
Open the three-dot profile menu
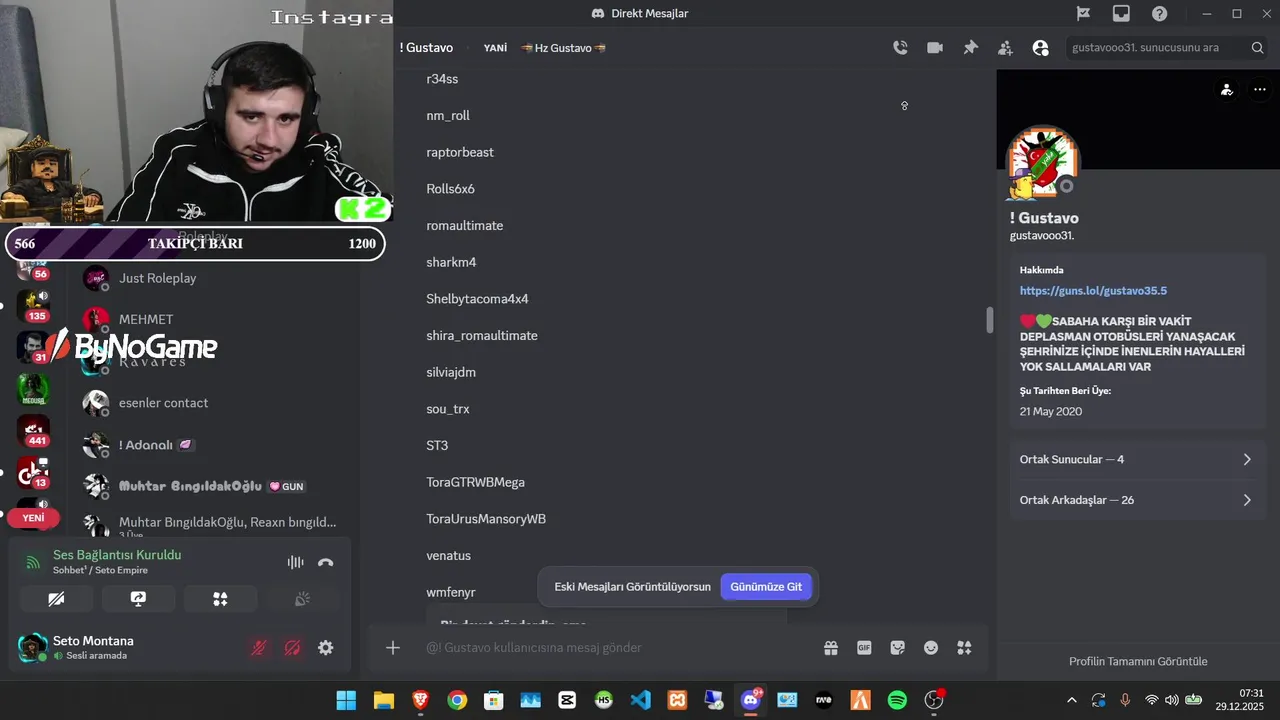point(1259,89)
